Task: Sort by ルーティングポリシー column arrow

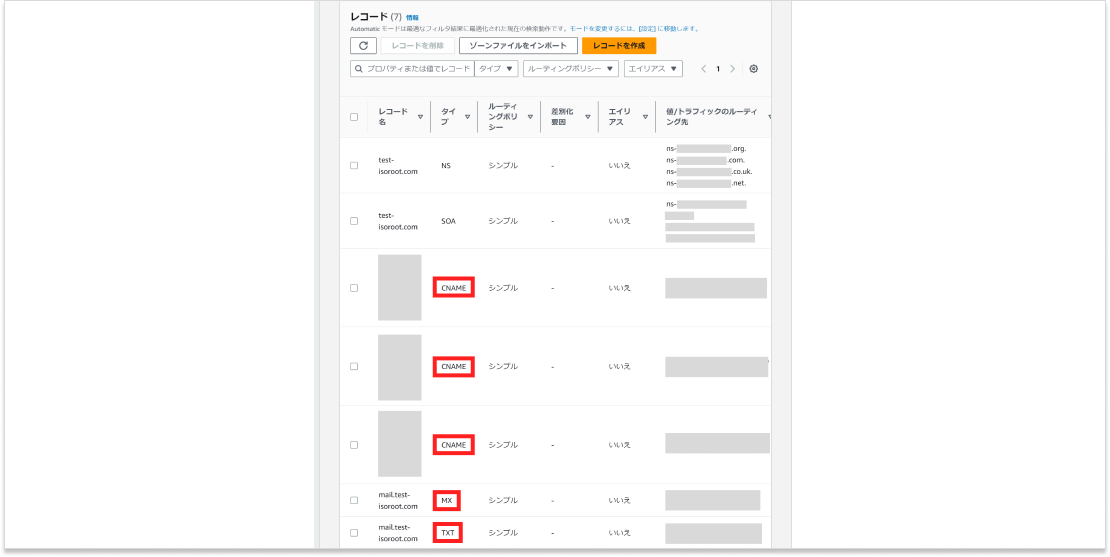Action: 530,117
